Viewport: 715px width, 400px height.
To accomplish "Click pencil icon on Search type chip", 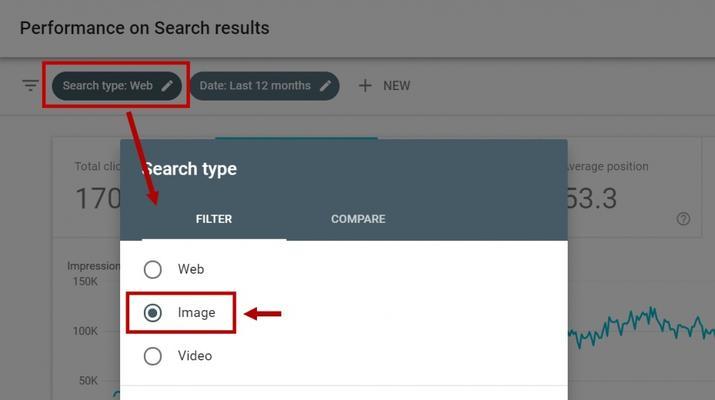I will click(167, 86).
